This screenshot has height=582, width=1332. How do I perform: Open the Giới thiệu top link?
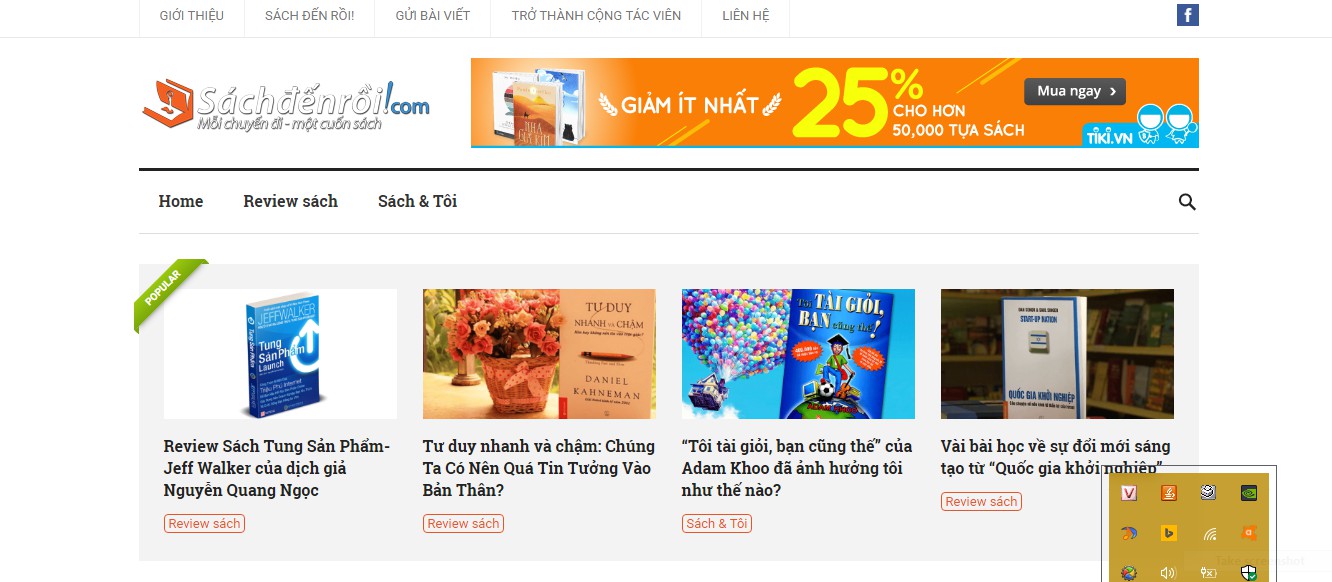[x=192, y=15]
